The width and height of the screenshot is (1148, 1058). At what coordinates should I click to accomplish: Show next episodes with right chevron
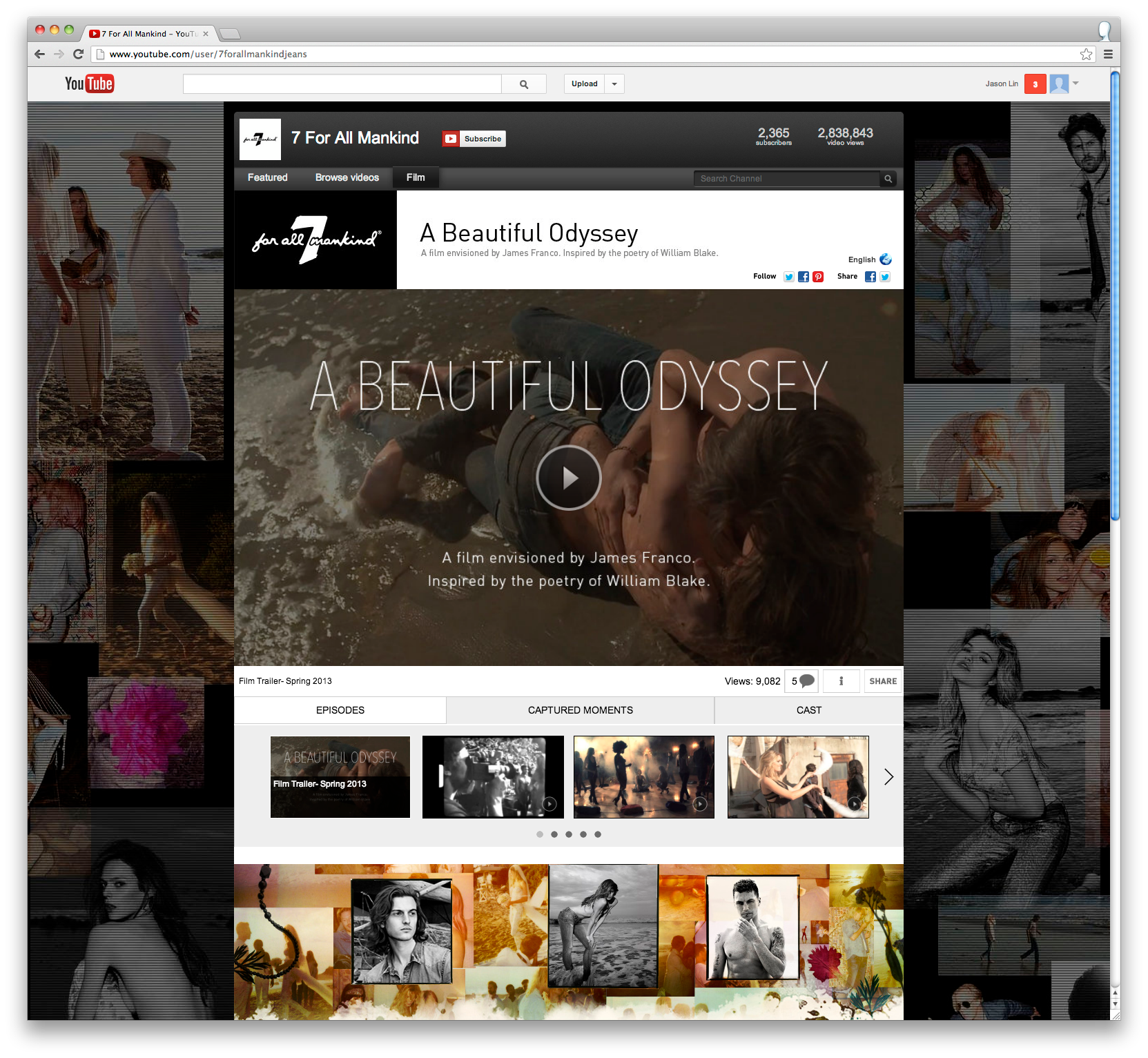click(x=888, y=777)
